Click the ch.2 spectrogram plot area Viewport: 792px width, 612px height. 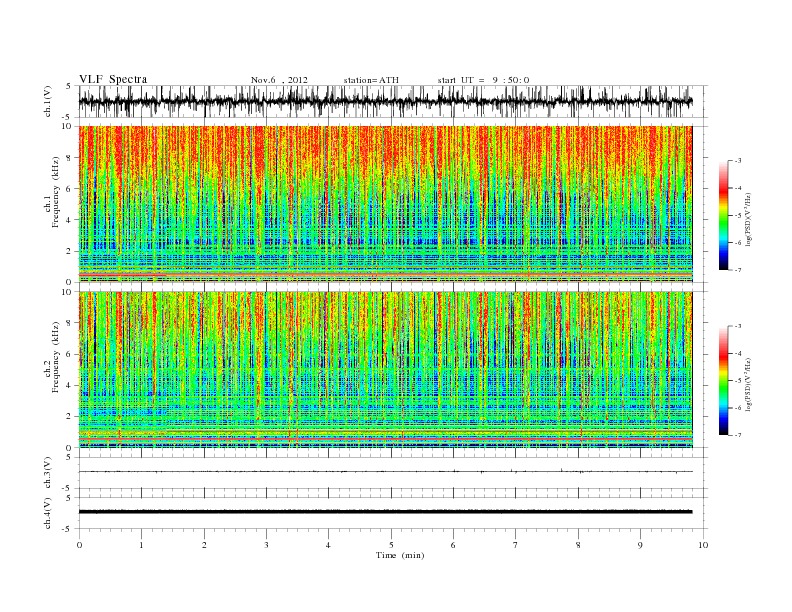point(385,370)
